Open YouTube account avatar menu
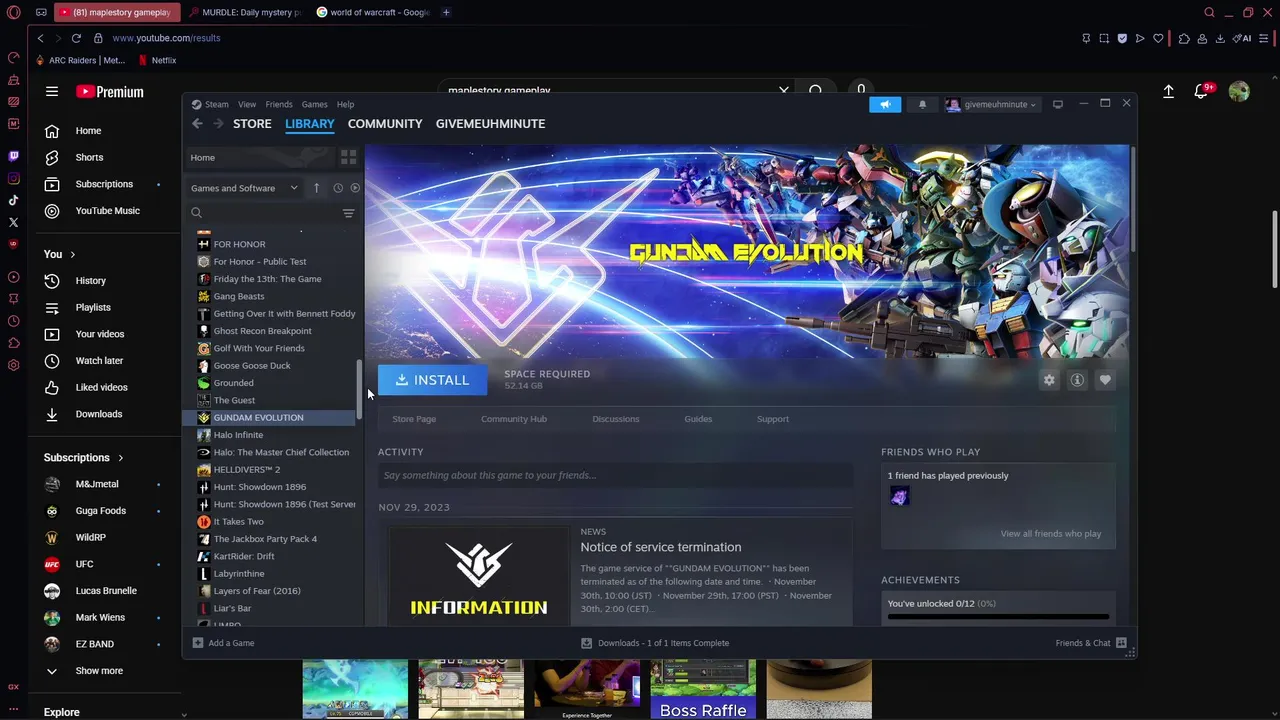 (1239, 91)
